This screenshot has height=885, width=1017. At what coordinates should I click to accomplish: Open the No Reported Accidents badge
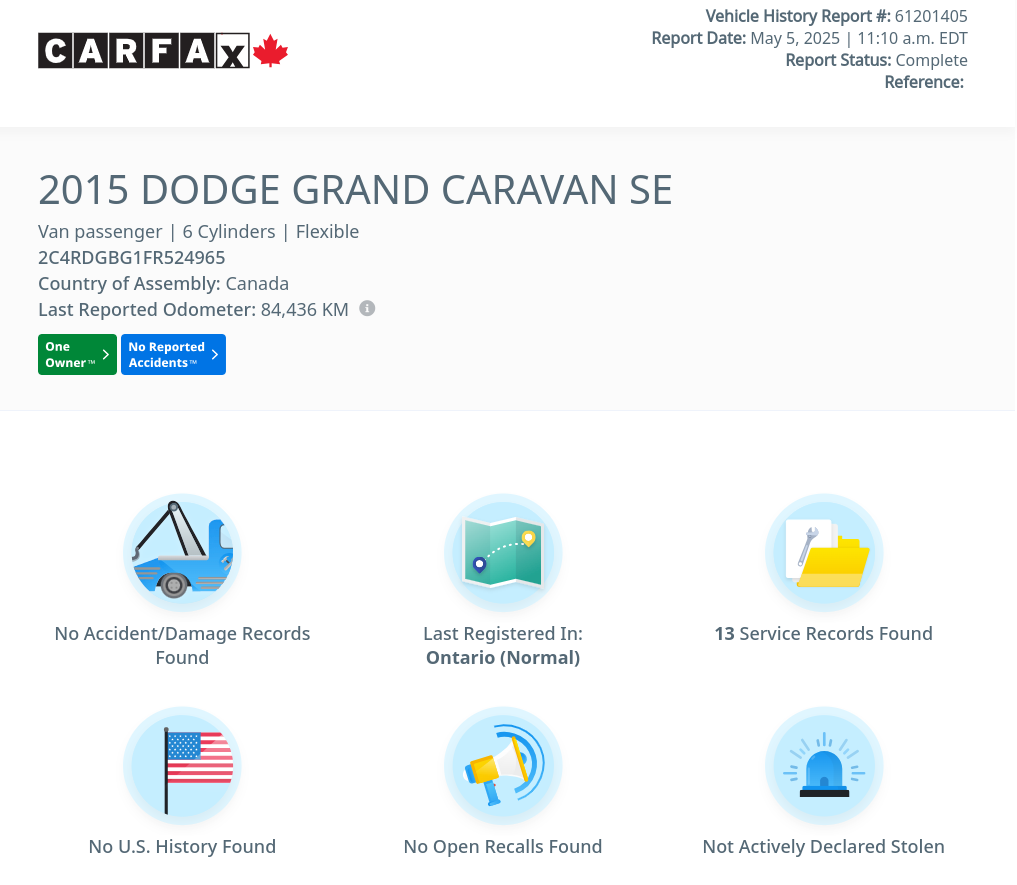point(173,354)
